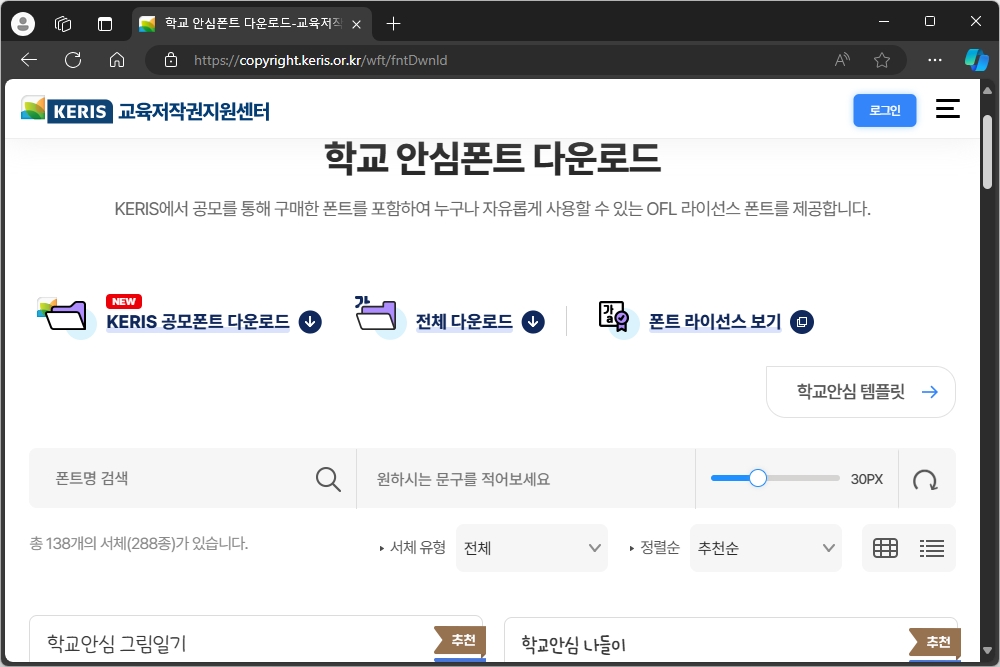The height and width of the screenshot is (667, 1000).
Task: Select the 학교 안심폰트 다운로드 browser tab
Action: [x=251, y=24]
